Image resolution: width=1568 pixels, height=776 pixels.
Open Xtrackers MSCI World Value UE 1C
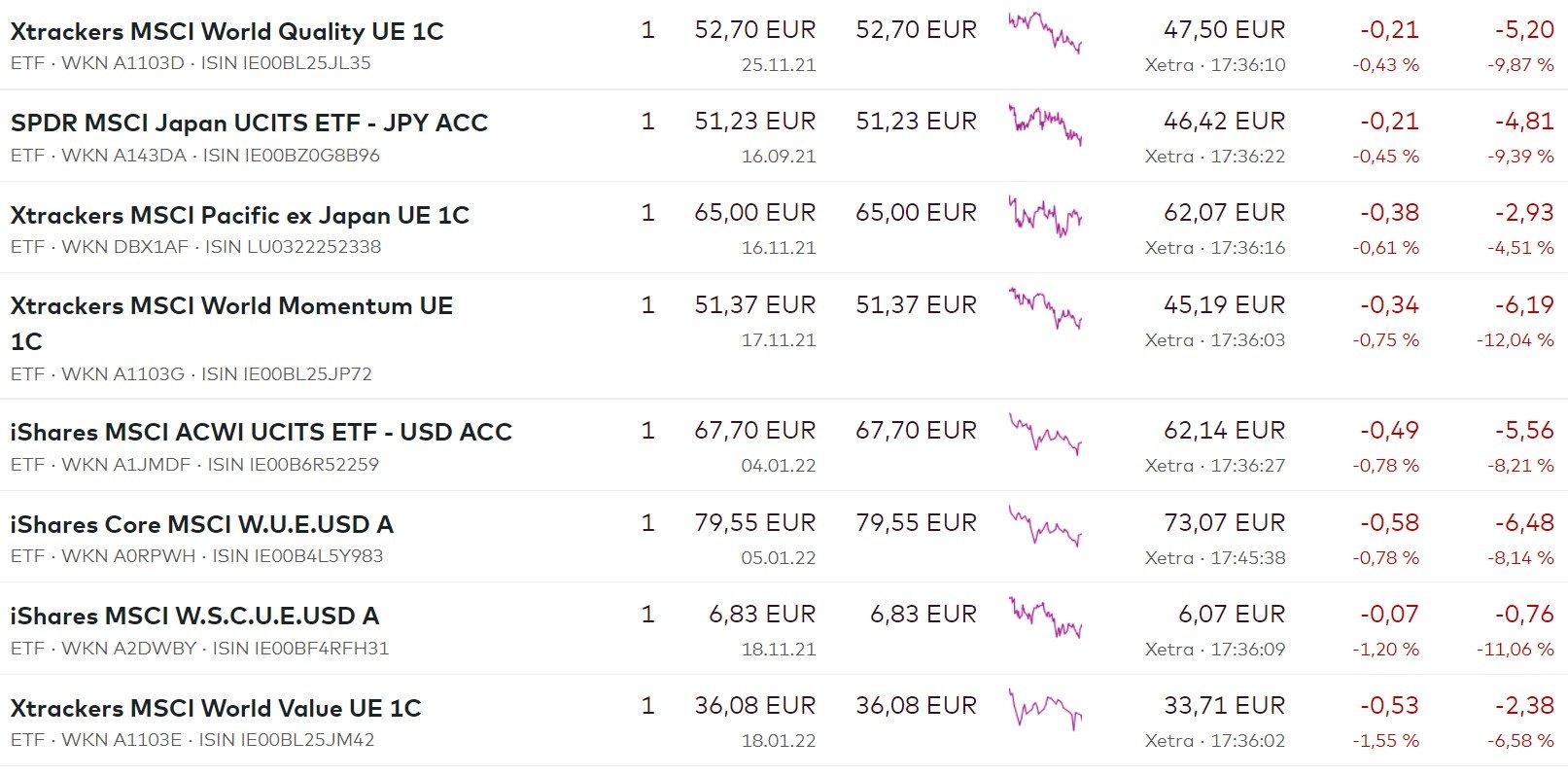216,708
